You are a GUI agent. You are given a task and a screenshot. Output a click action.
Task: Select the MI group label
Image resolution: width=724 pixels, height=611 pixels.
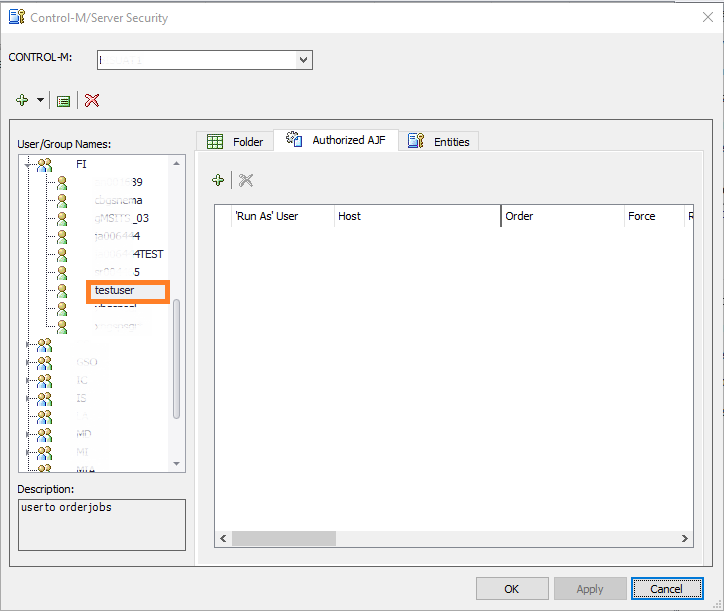(82, 453)
